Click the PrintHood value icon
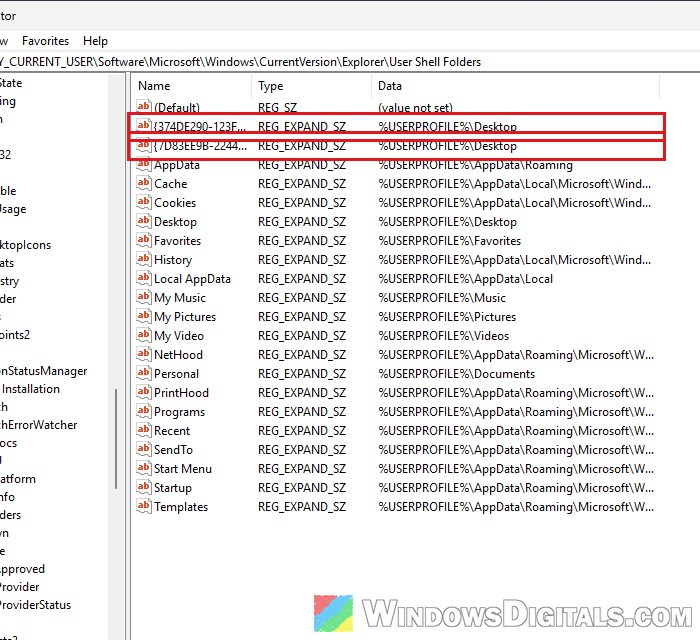Viewport: 700px width, 640px height. pos(143,392)
